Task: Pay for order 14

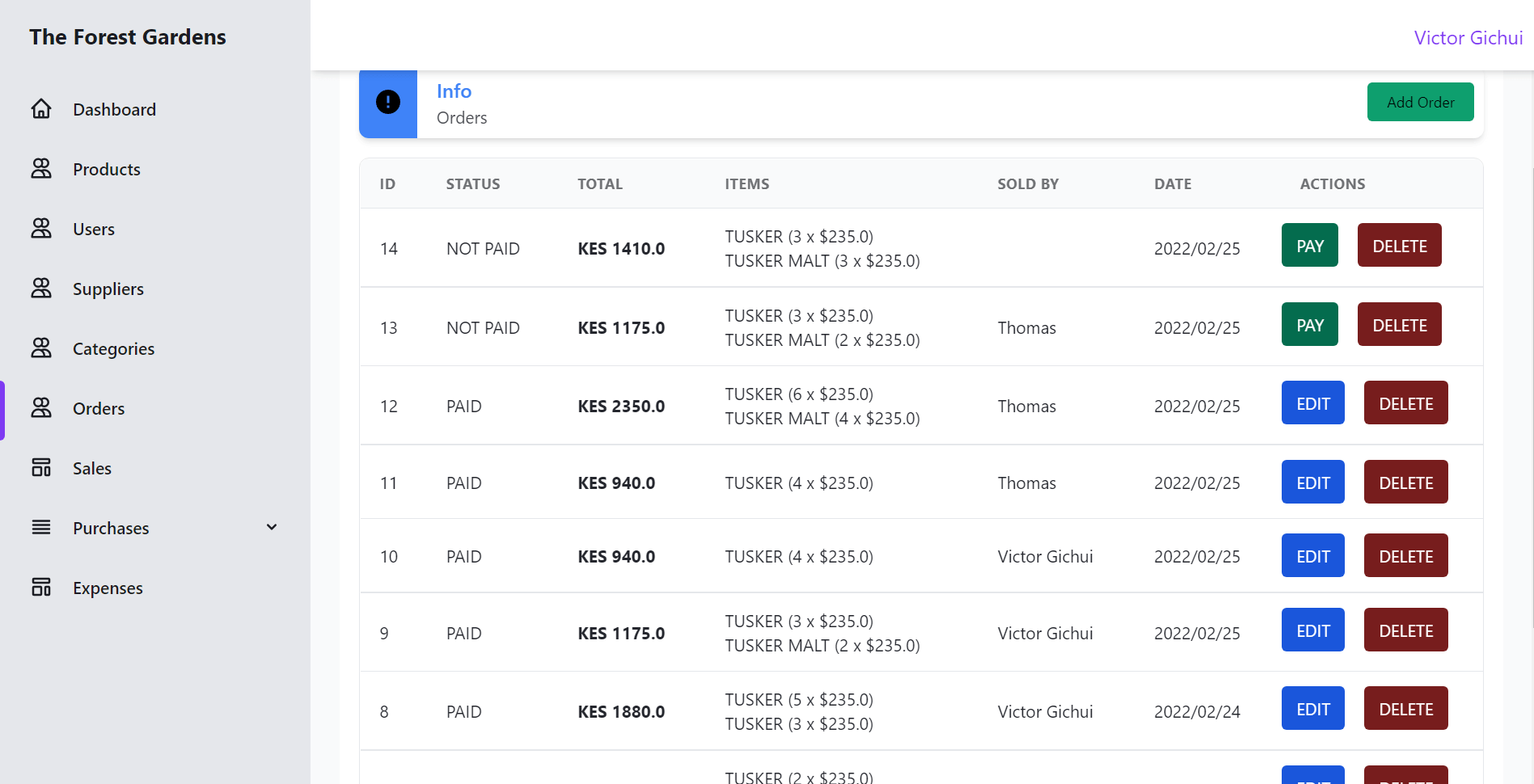Action: click(x=1309, y=246)
